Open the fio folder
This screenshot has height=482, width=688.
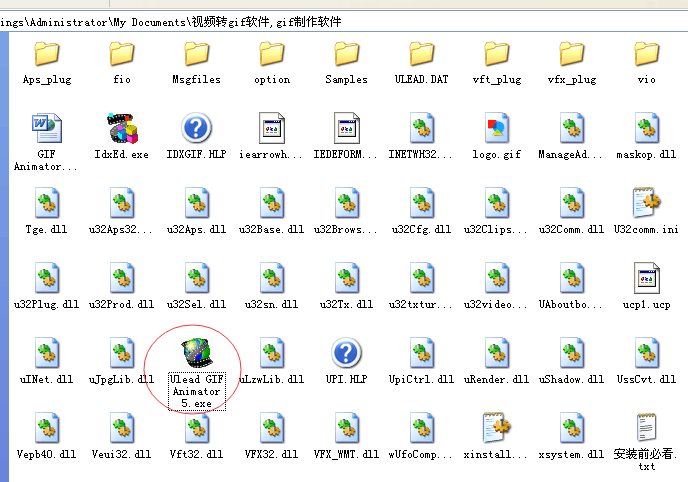122,54
